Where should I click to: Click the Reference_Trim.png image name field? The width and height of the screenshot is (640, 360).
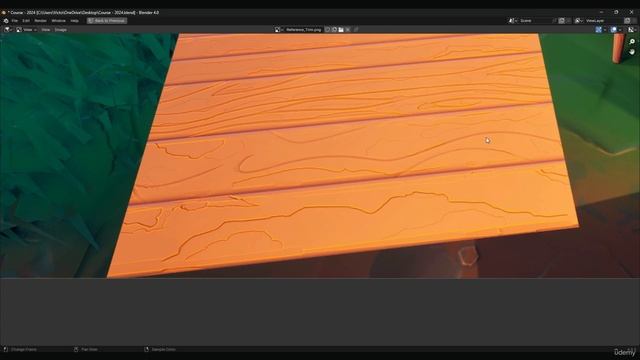coord(304,29)
